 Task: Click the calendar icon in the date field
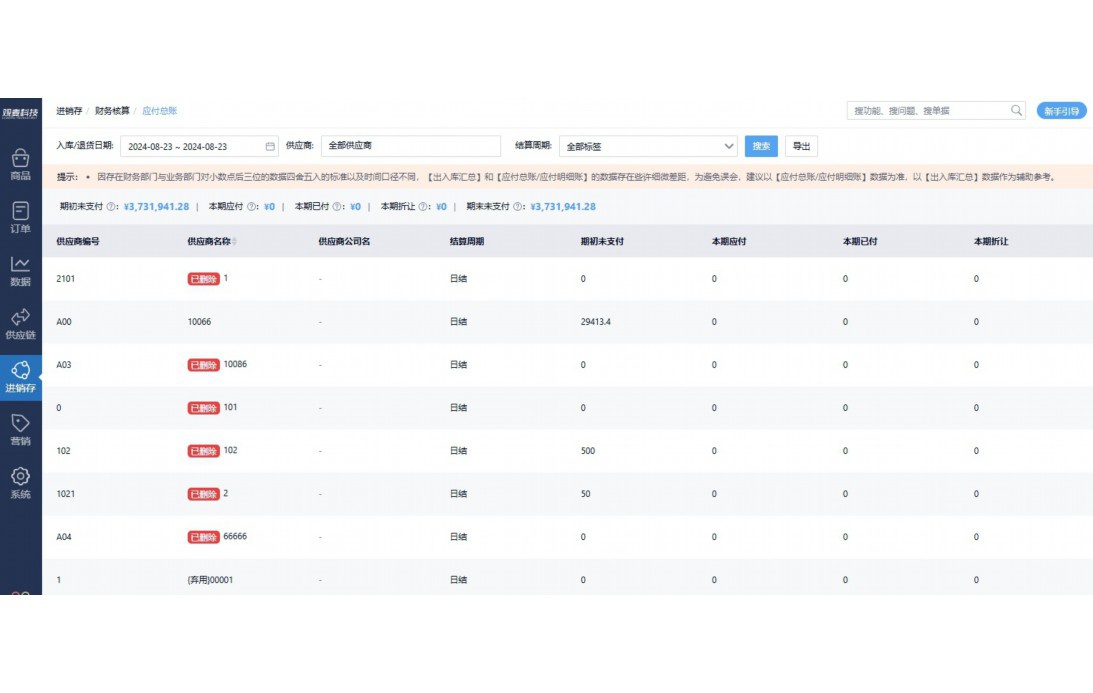coord(269,147)
